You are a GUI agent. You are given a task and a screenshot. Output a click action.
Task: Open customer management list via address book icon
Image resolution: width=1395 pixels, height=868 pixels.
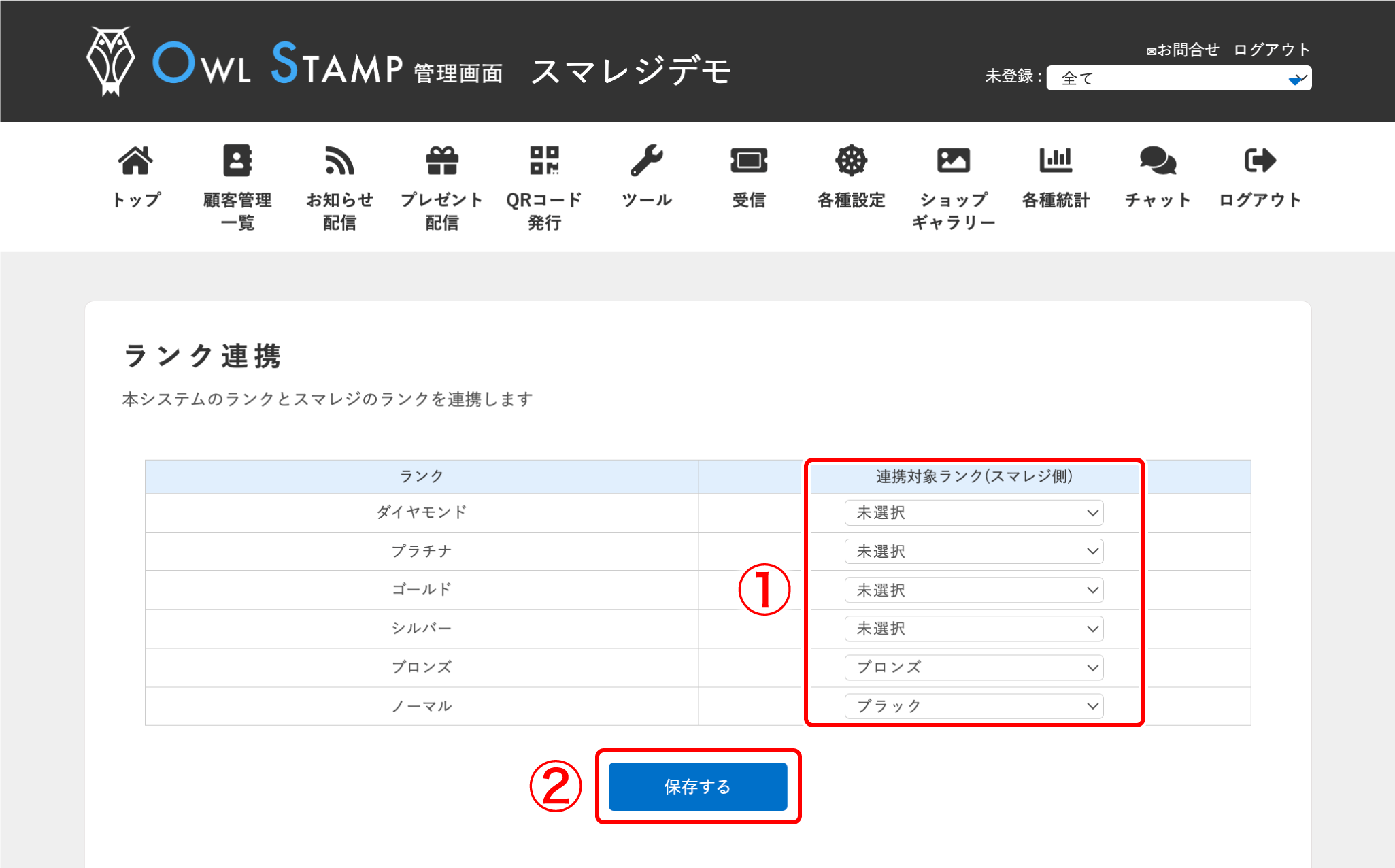(237, 161)
